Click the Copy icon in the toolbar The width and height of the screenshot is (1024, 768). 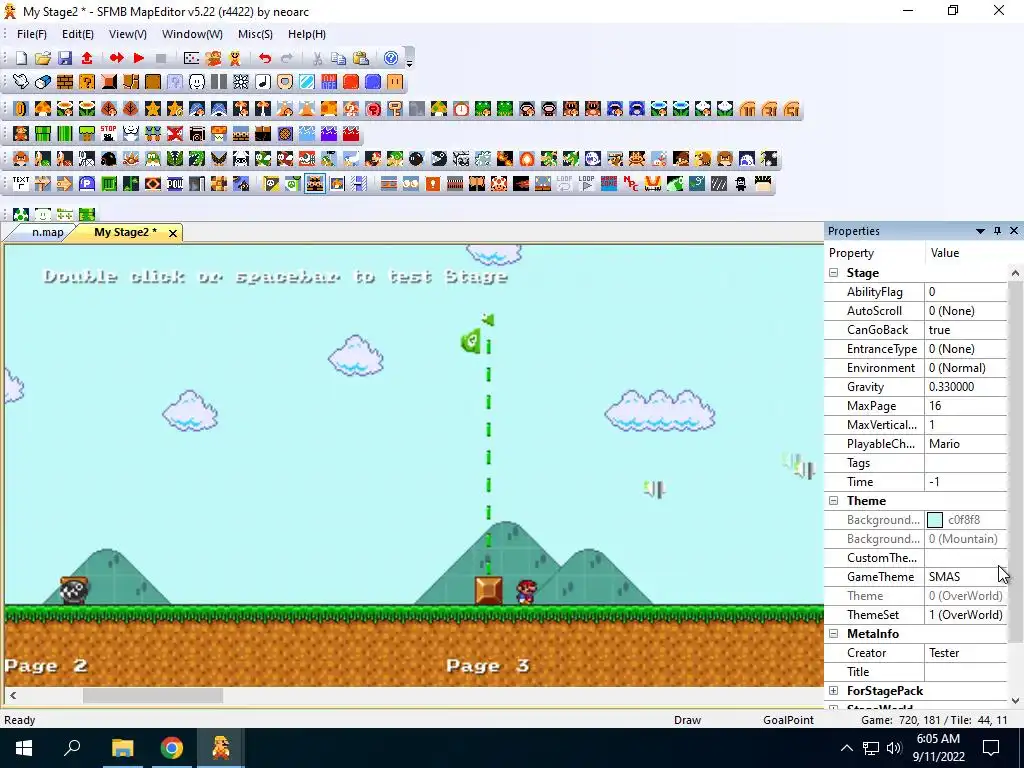tap(338, 59)
